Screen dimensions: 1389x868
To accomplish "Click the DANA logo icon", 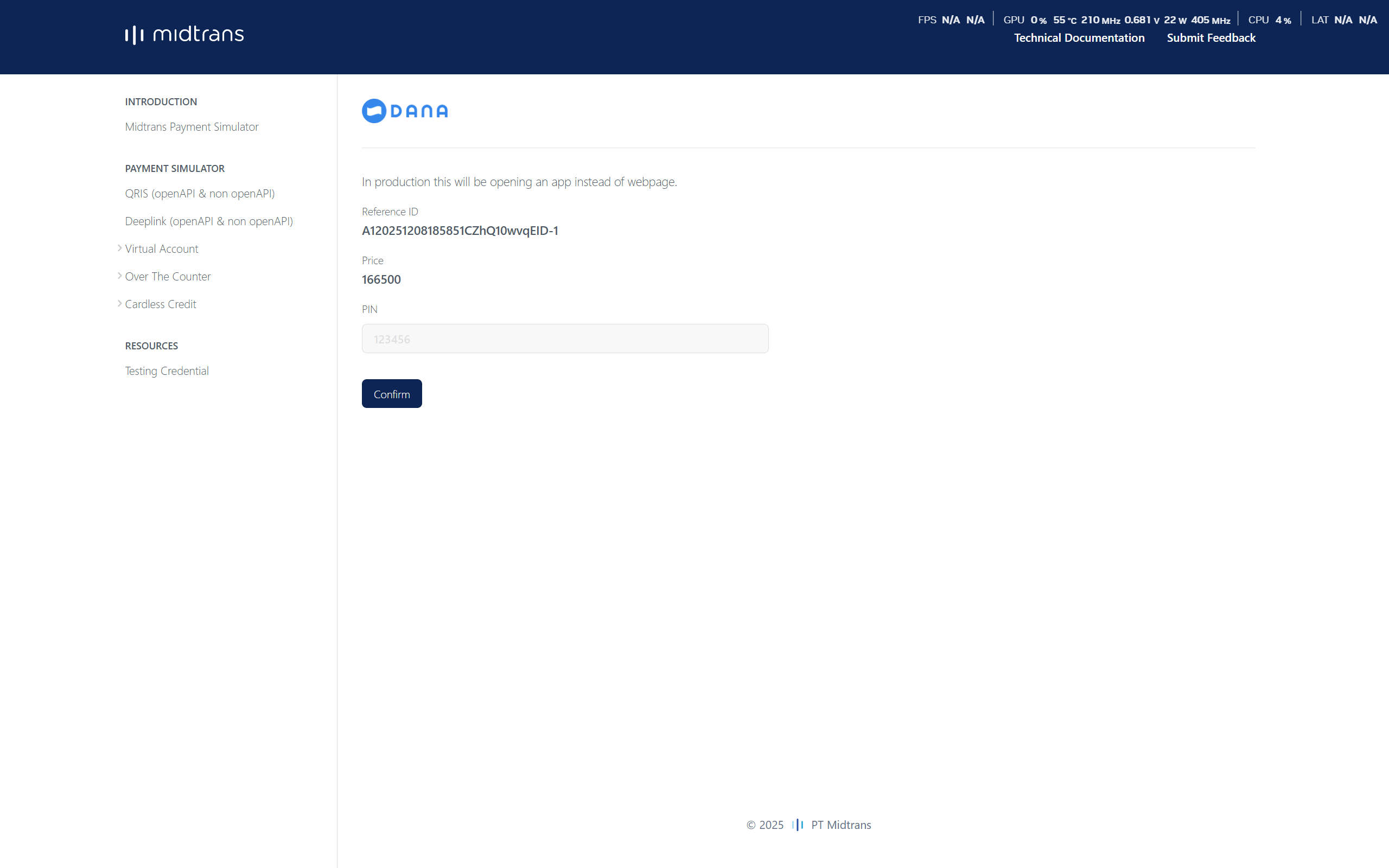I will pyautogui.click(x=374, y=111).
